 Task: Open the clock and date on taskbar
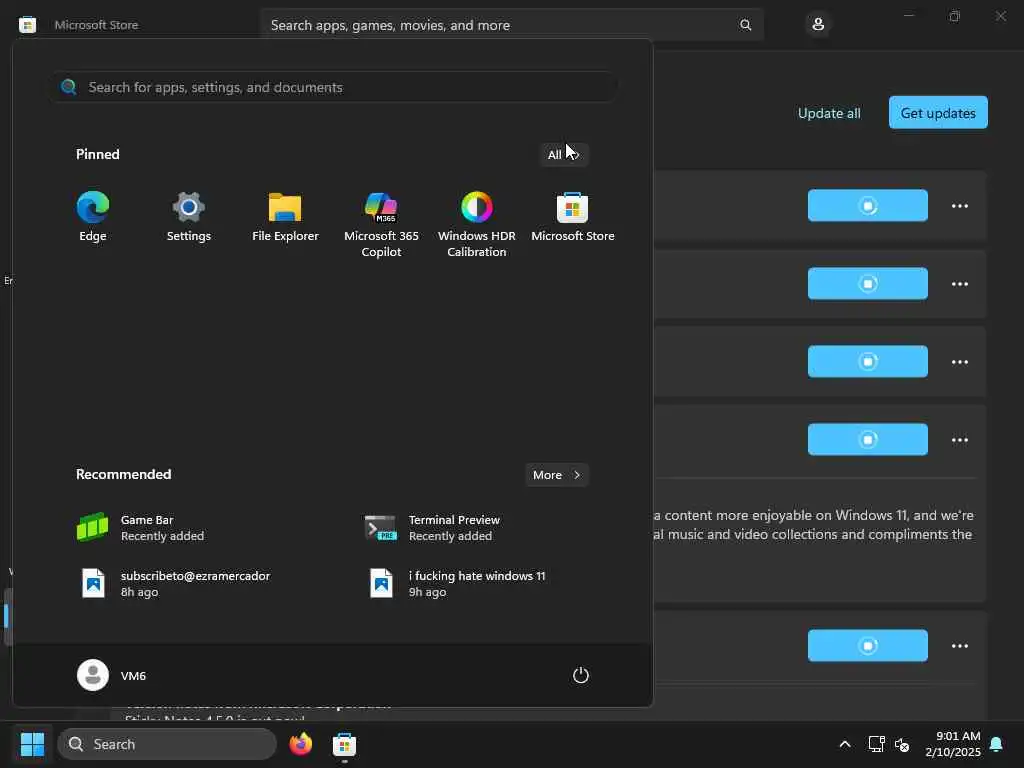point(952,744)
